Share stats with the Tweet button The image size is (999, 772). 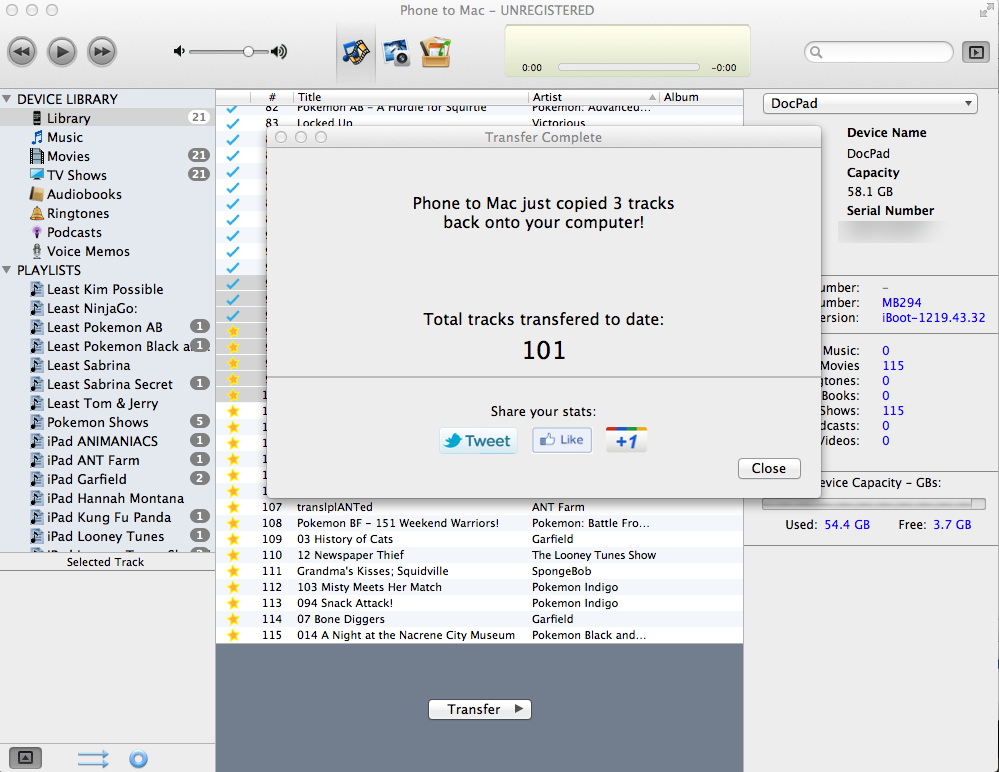coord(478,441)
